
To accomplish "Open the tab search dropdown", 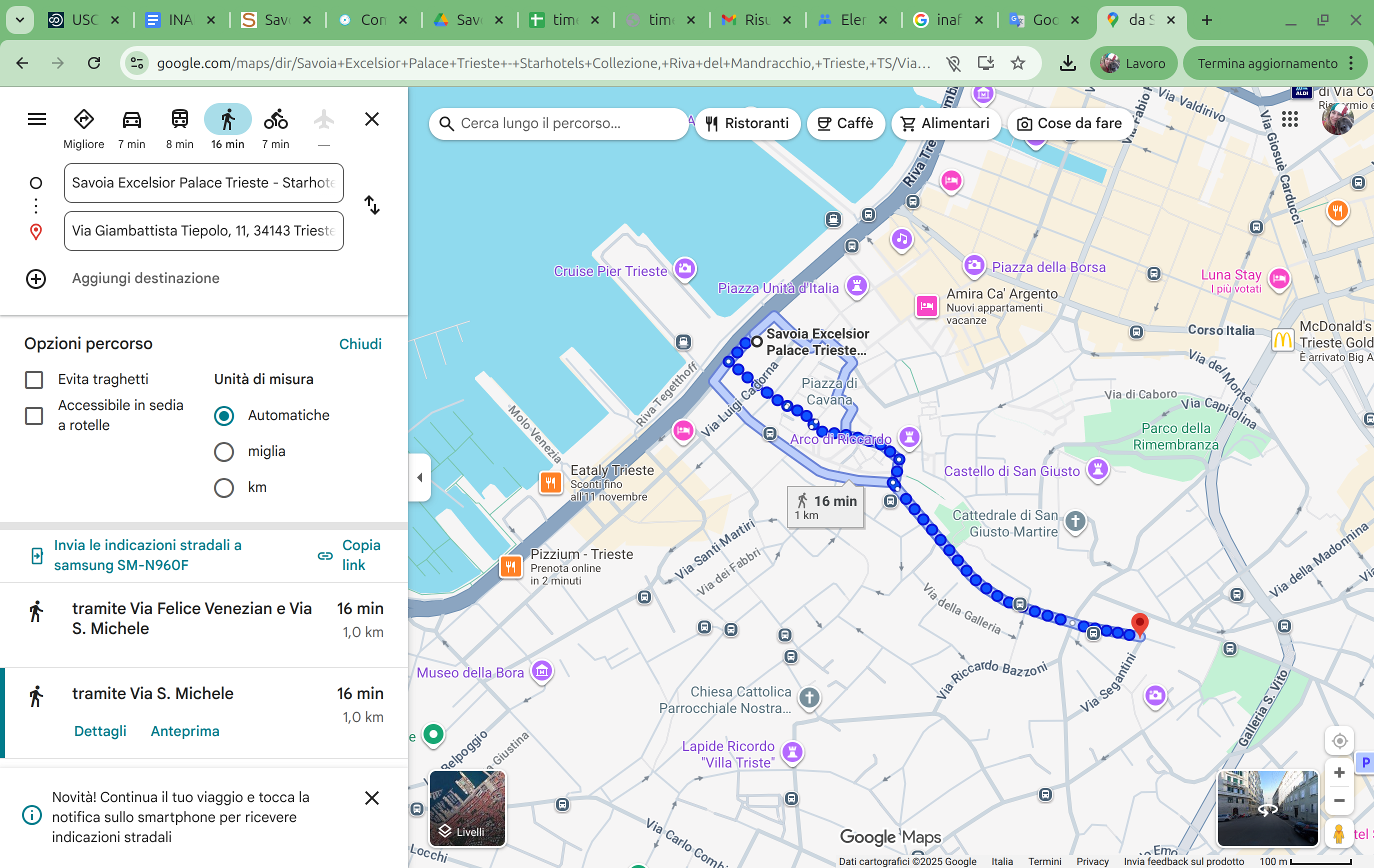I will coord(20,20).
